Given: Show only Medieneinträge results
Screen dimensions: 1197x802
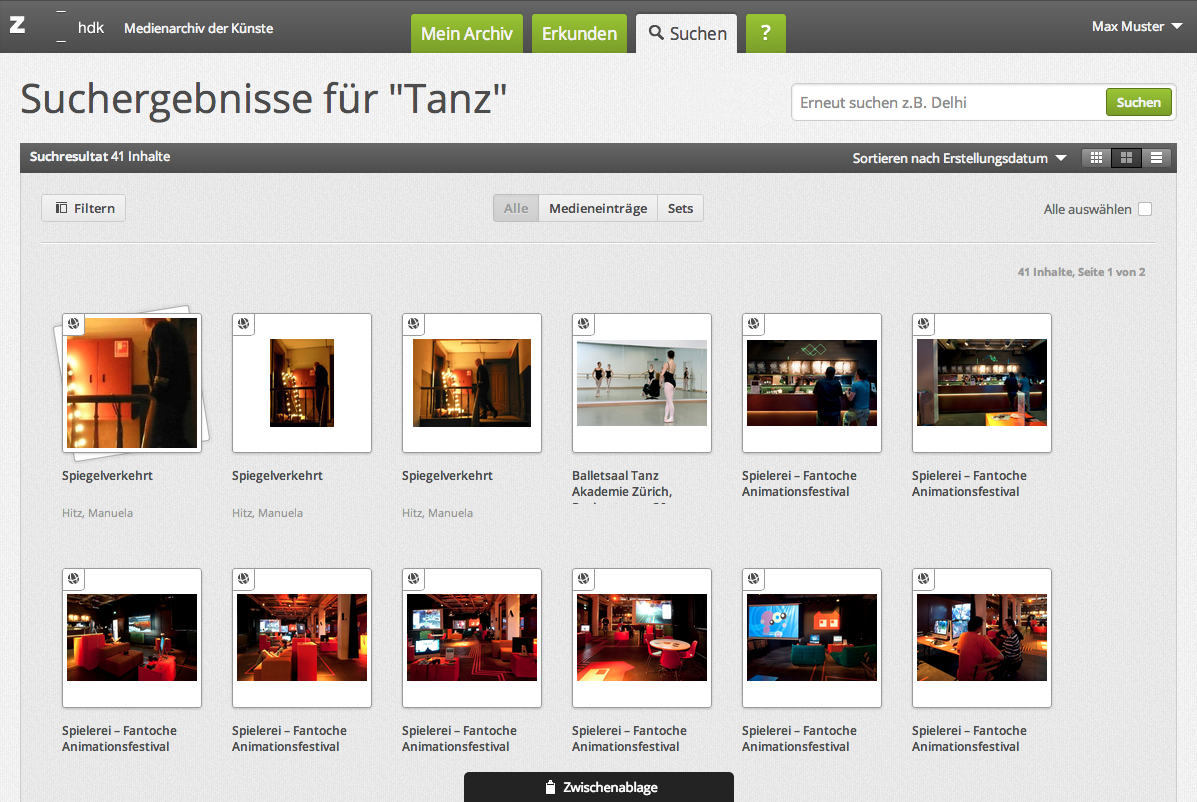Looking at the screenshot, I should [x=598, y=208].
